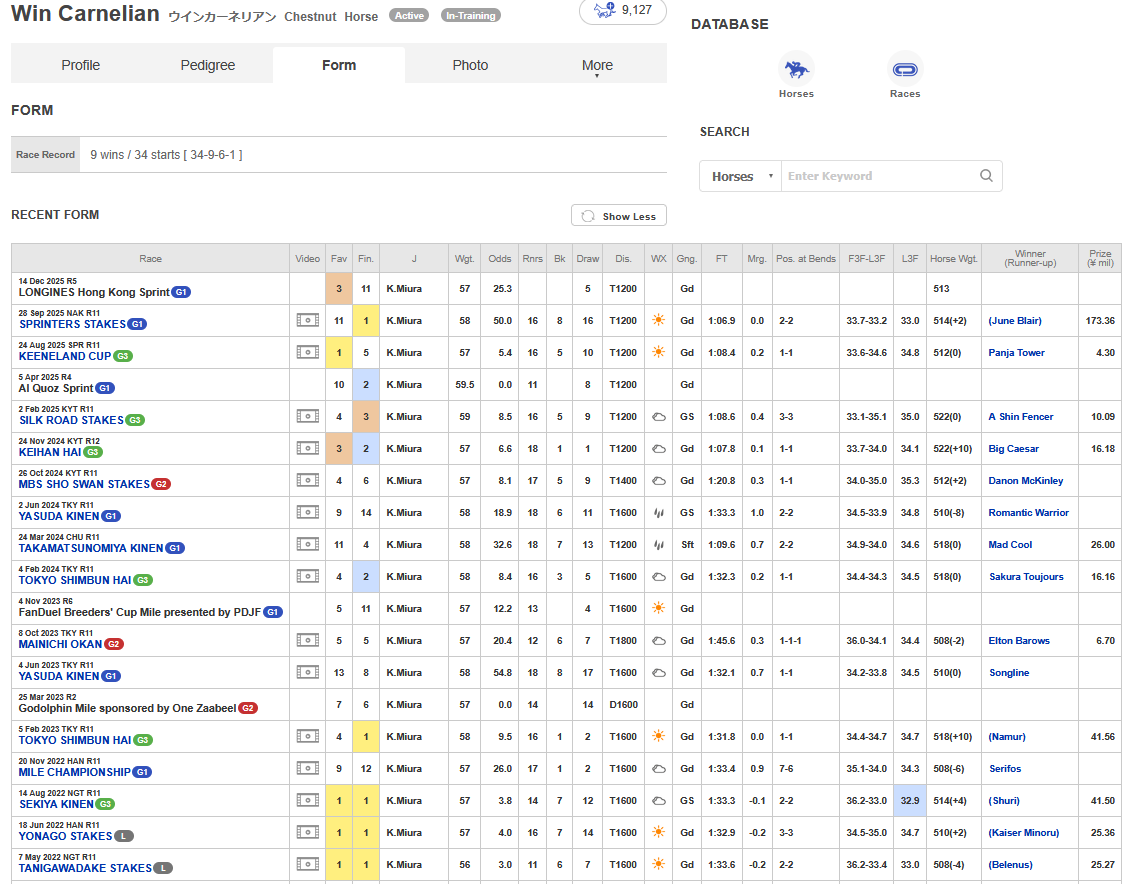Viewport: 1126px width, 884px height.
Task: Open the Horses search category dropdown
Action: coord(740,176)
